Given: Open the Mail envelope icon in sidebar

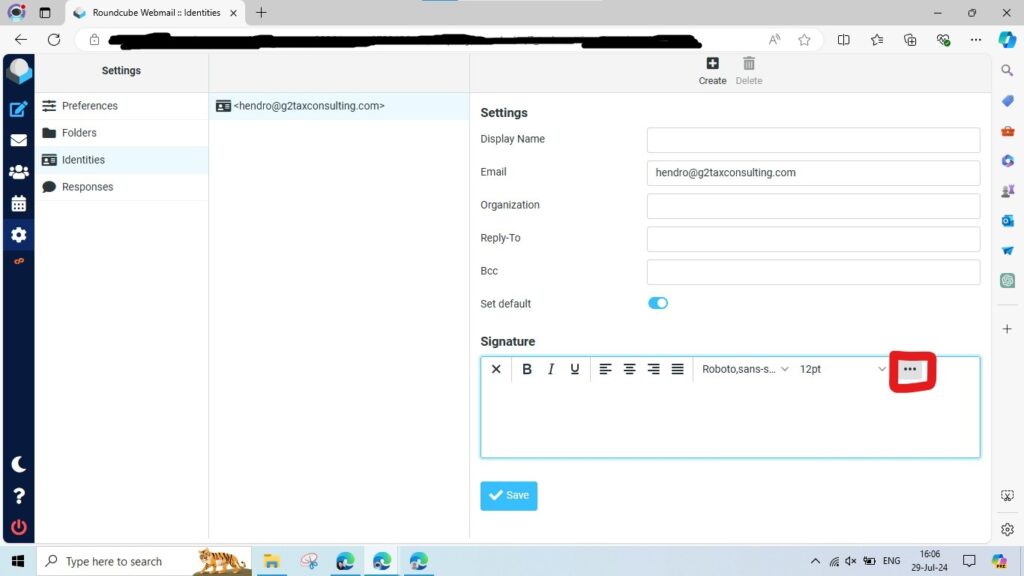Looking at the screenshot, I should click(18, 141).
